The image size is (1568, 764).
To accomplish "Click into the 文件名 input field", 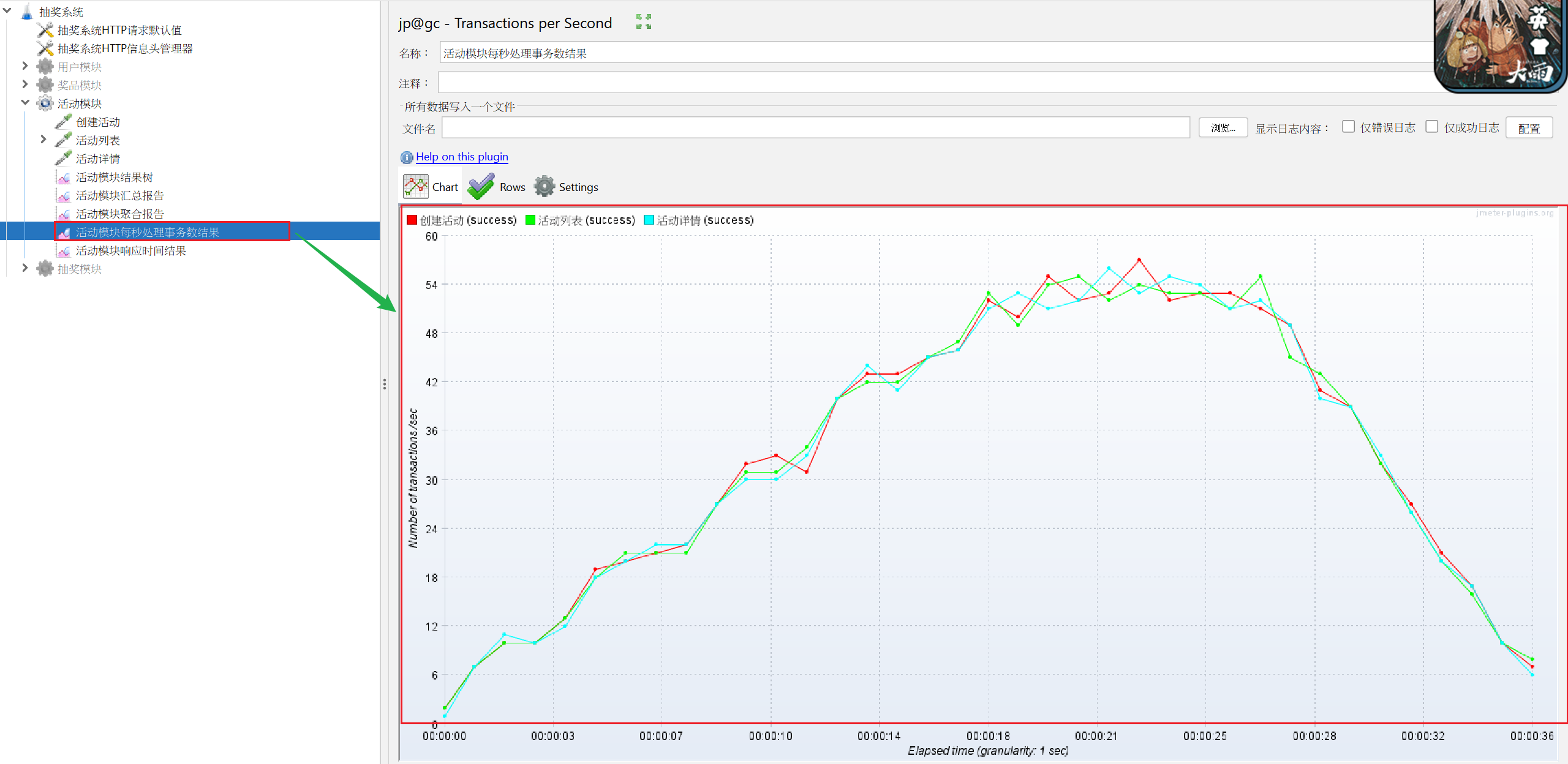I will (x=815, y=128).
